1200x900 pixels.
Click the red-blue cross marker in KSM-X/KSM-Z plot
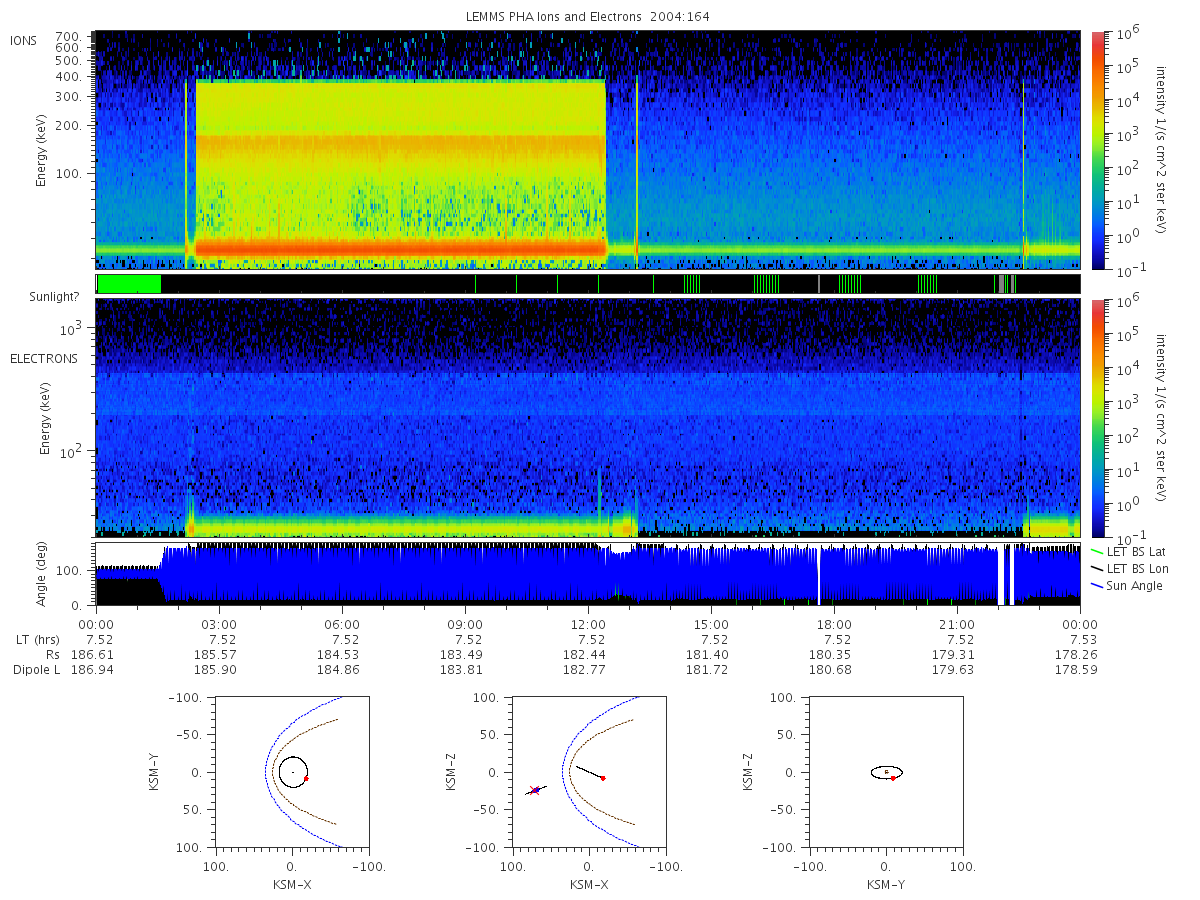(536, 790)
